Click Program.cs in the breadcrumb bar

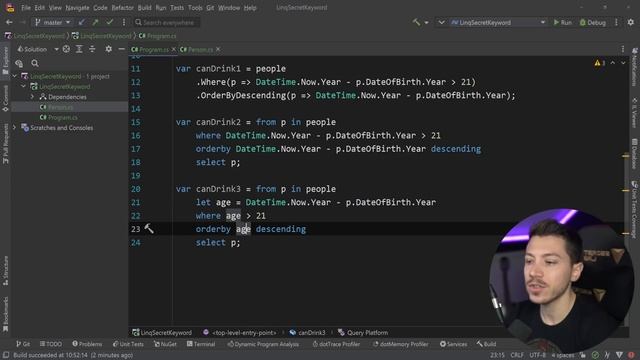click(158, 36)
